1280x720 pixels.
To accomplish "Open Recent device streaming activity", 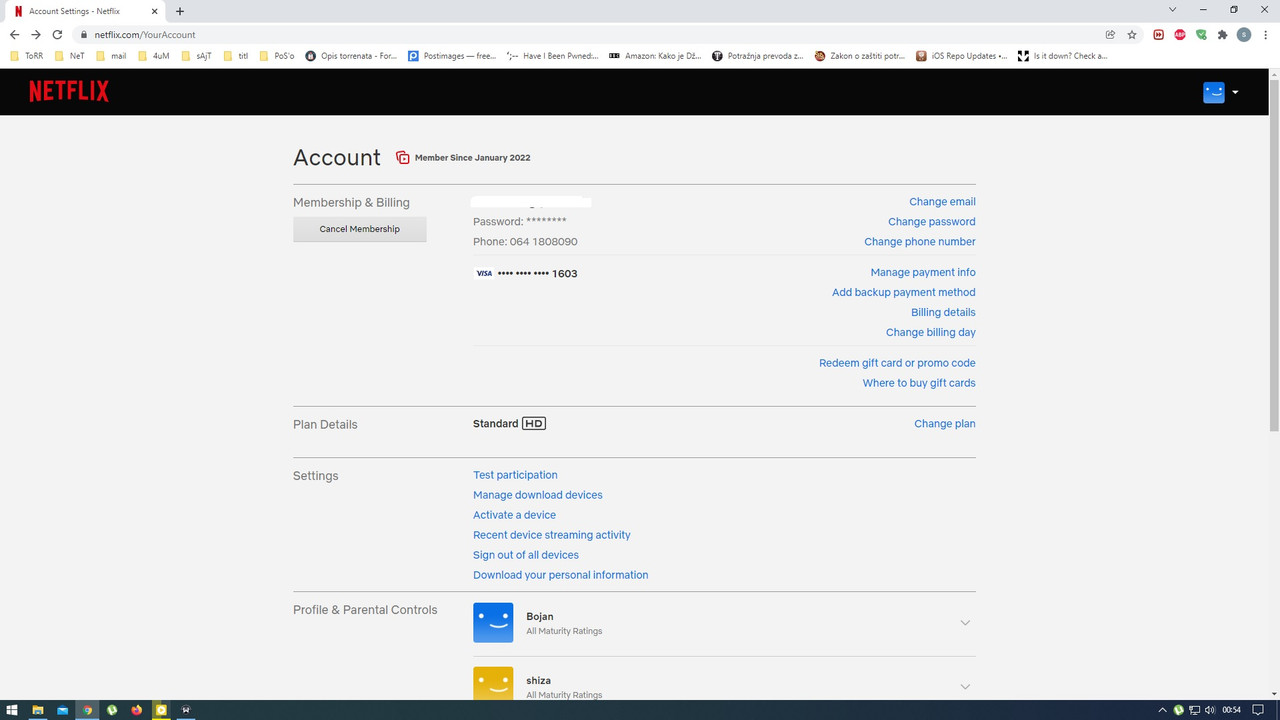I will click(x=552, y=535).
